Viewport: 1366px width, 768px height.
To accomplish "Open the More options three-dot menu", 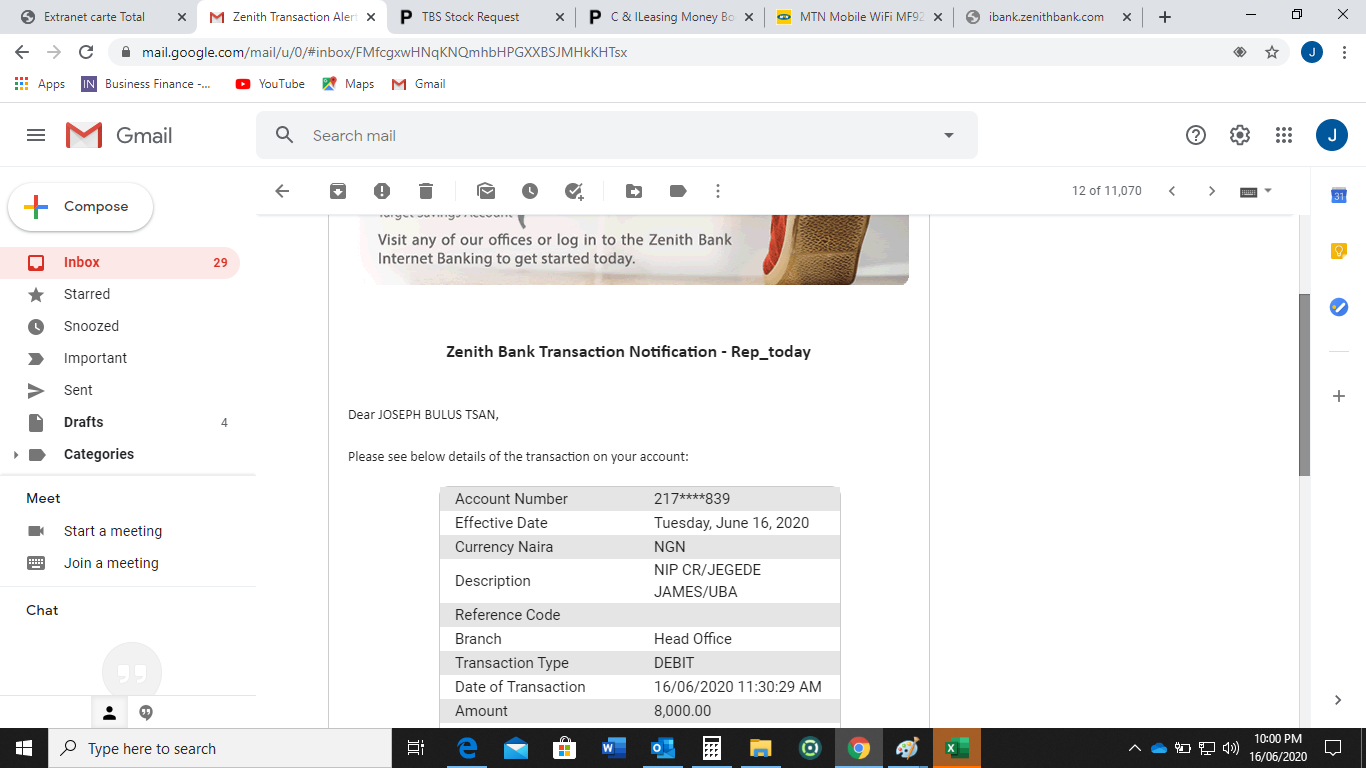I will click(717, 191).
